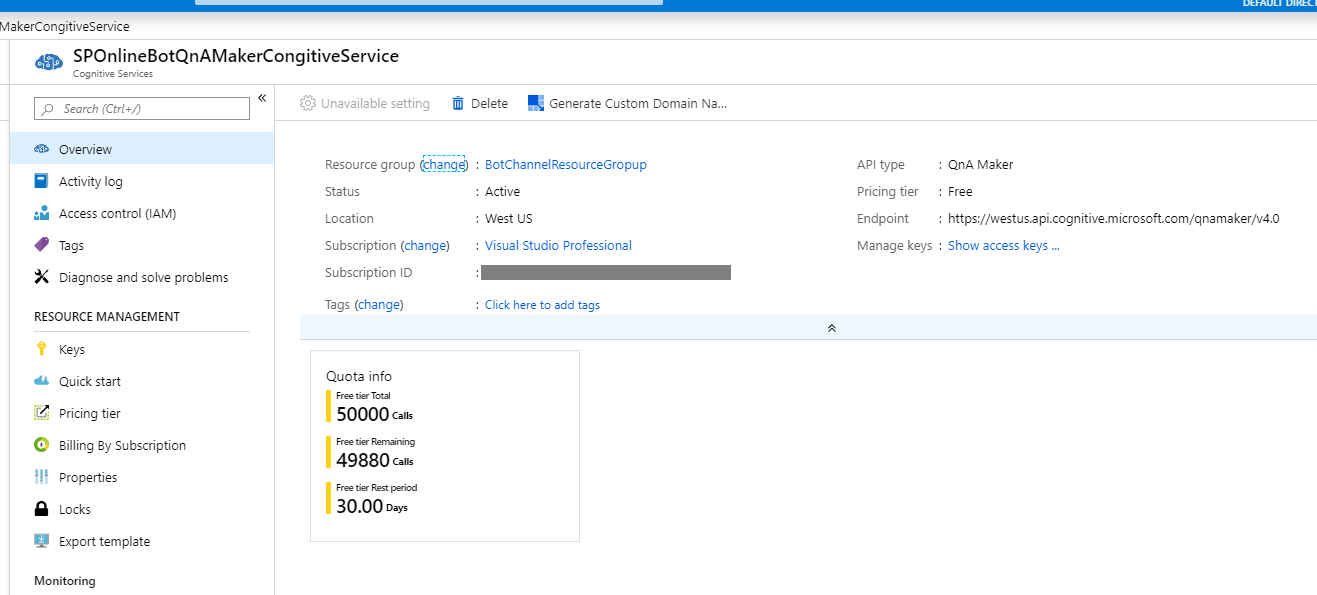The height and width of the screenshot is (595, 1317).
Task: Collapse the essentials section with up chevrons
Action: click(x=831, y=328)
